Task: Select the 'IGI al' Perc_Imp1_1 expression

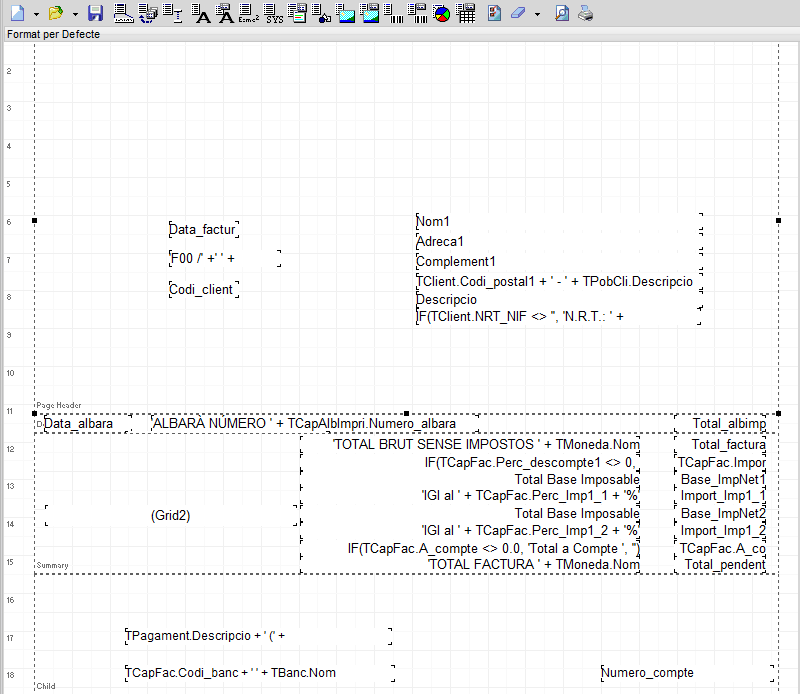Action: (x=470, y=495)
